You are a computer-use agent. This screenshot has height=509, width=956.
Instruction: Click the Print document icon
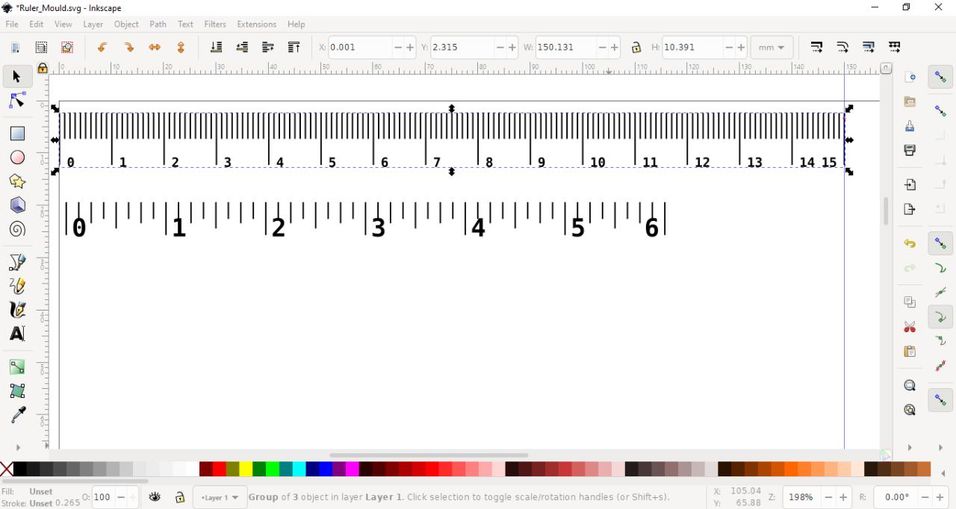pos(910,150)
